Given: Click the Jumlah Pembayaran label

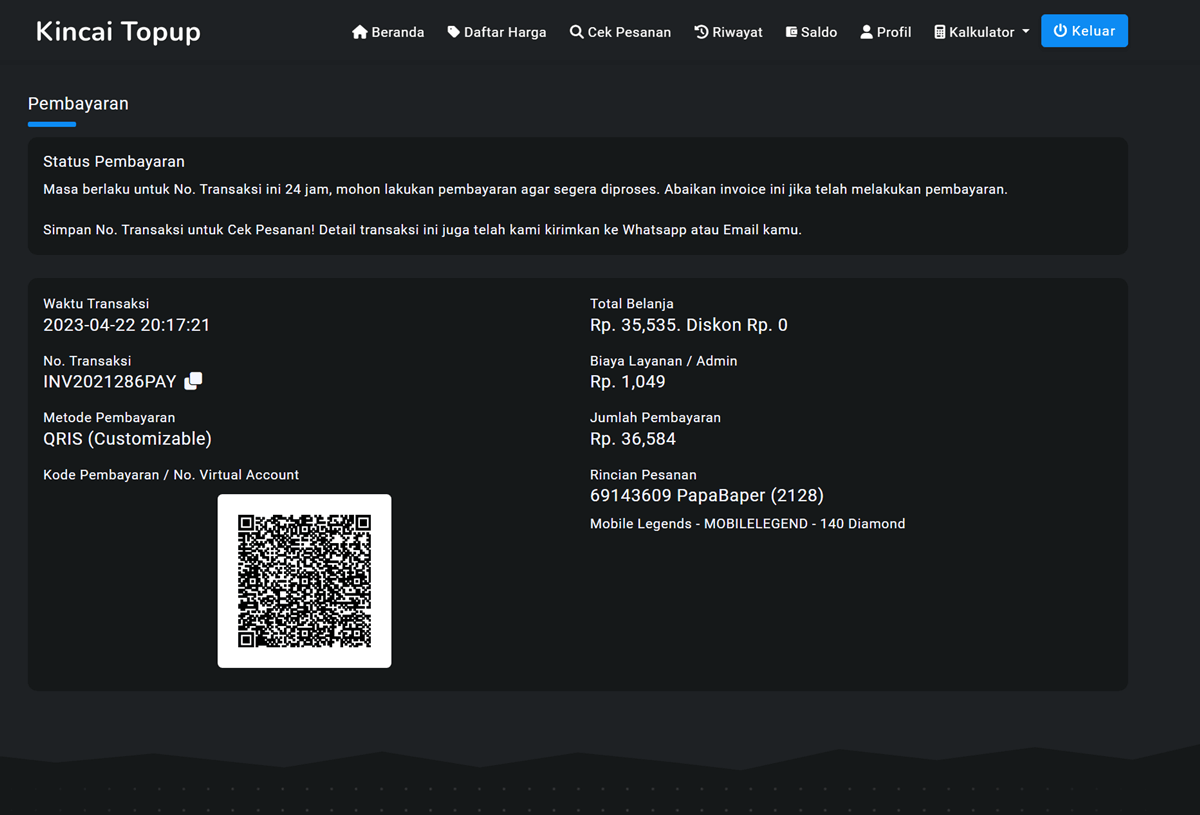Looking at the screenshot, I should coord(655,418).
